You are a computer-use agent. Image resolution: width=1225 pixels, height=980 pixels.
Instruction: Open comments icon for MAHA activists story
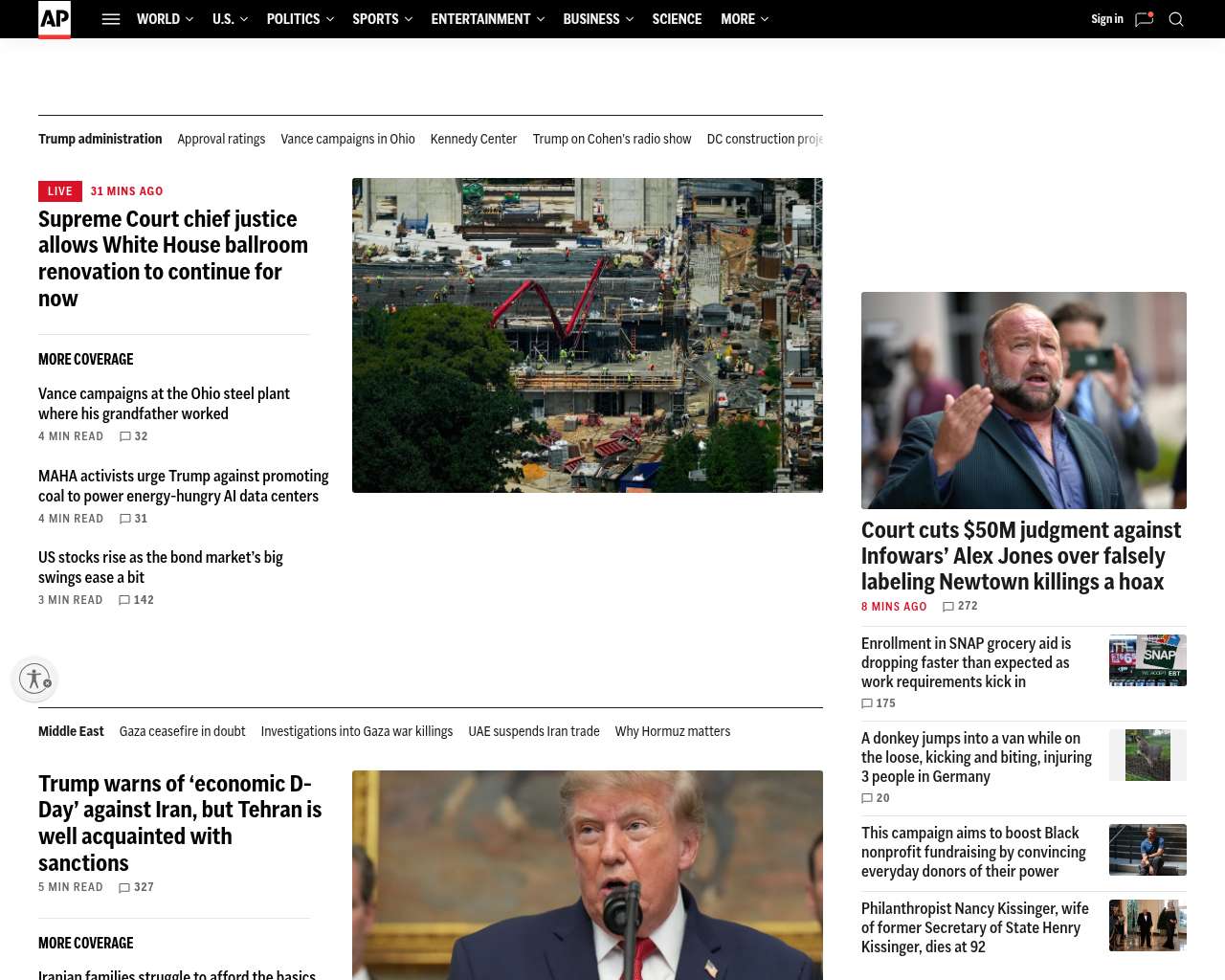pyautogui.click(x=125, y=519)
